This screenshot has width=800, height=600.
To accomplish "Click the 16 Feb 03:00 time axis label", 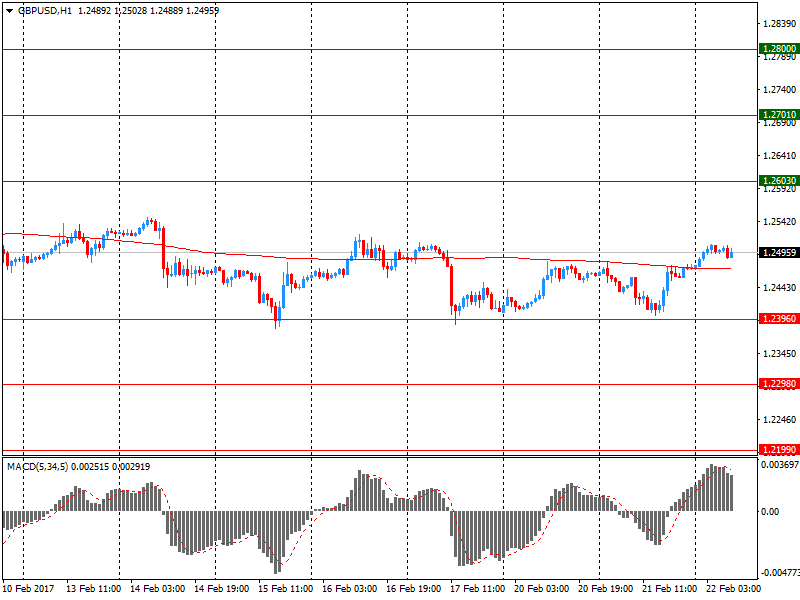I will coord(349,588).
